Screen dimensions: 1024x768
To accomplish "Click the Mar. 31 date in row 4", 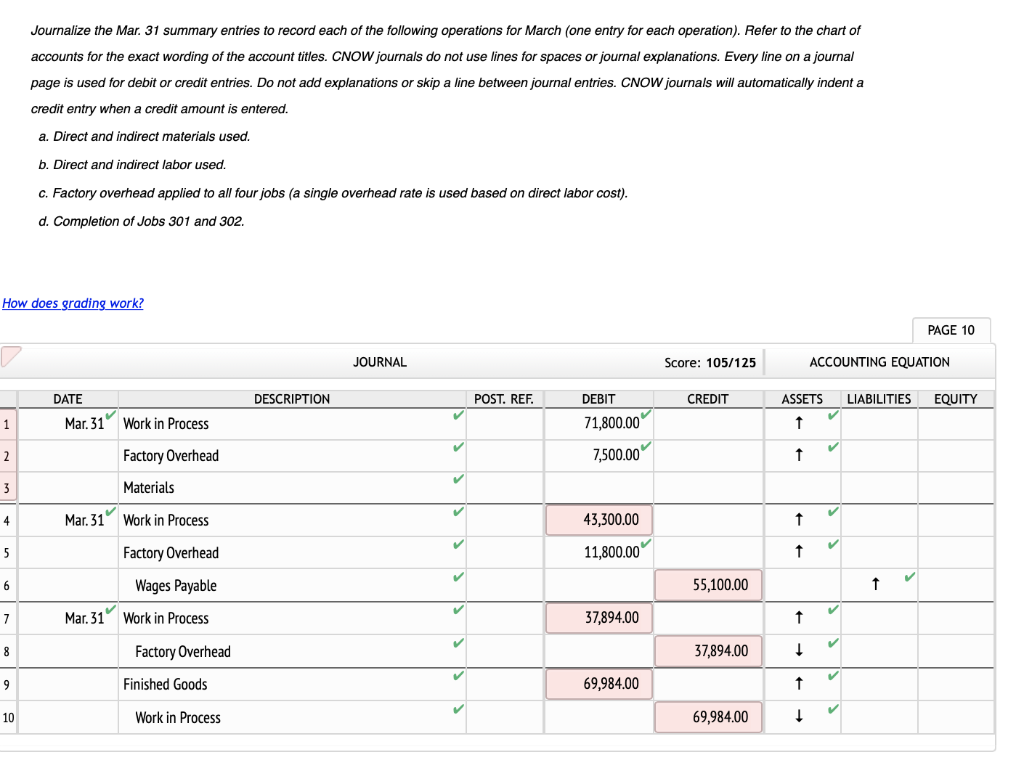I will [84, 520].
